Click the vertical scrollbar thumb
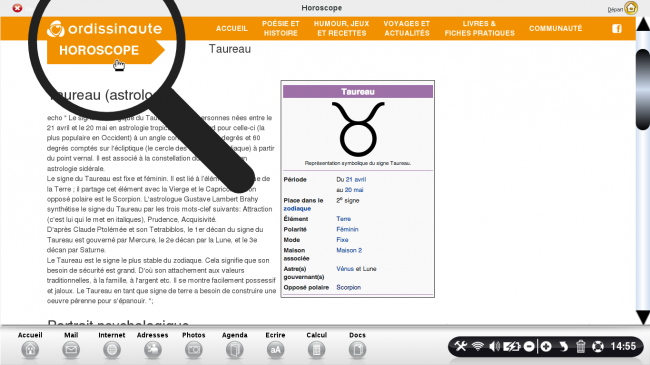This screenshot has height=365, width=650. tap(643, 89)
